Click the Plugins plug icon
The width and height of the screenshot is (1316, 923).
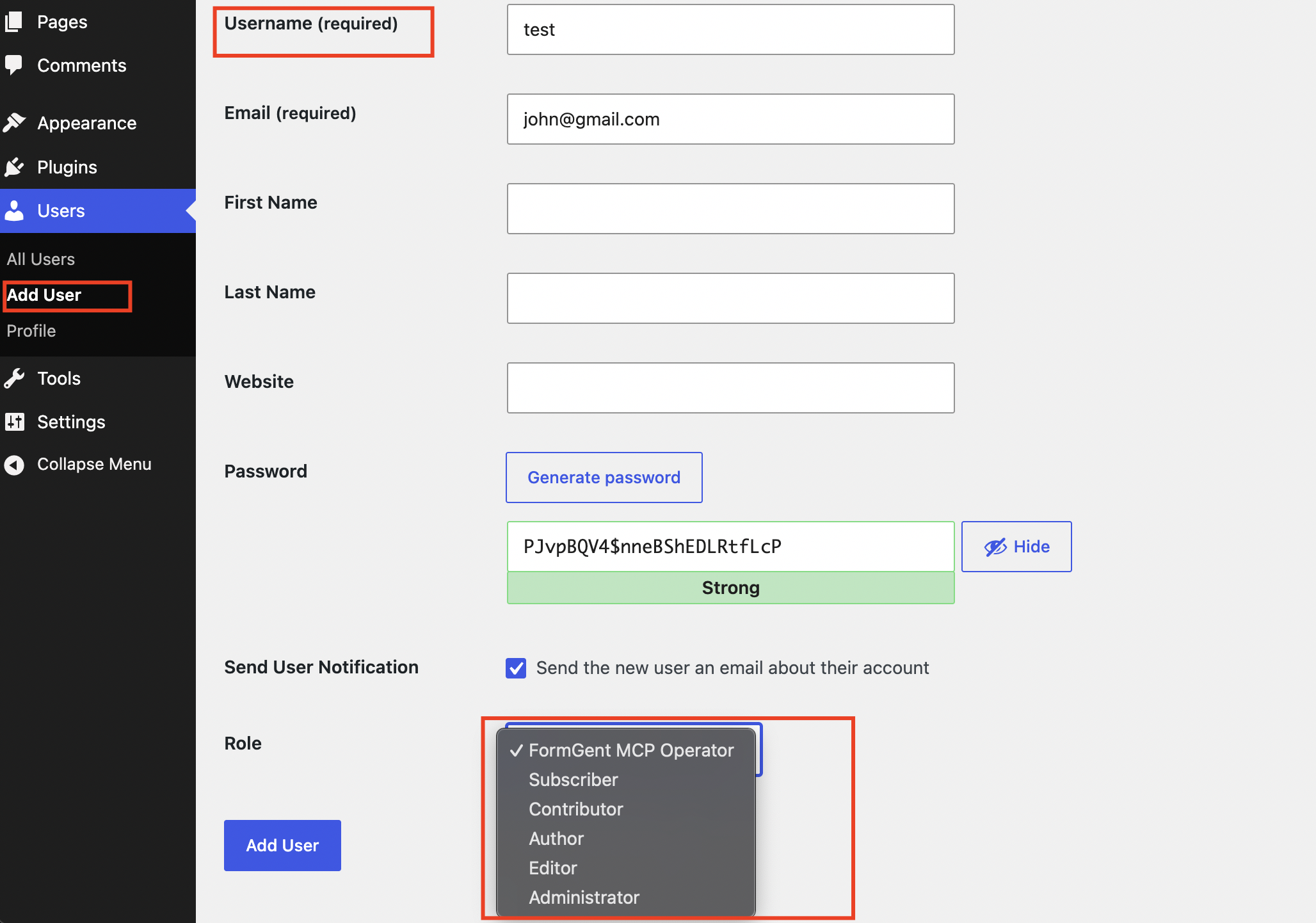pos(13,167)
